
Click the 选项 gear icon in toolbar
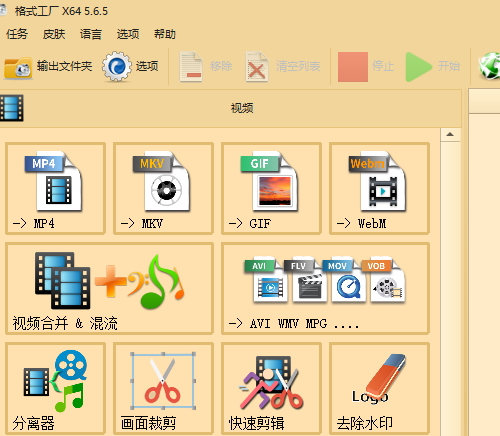[x=116, y=66]
